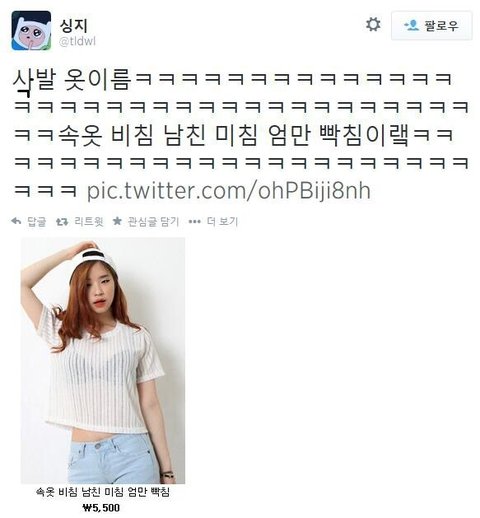Click the 싱지 profile avatar picture
The width and height of the screenshot is (480, 518).
pyautogui.click(x=31, y=31)
